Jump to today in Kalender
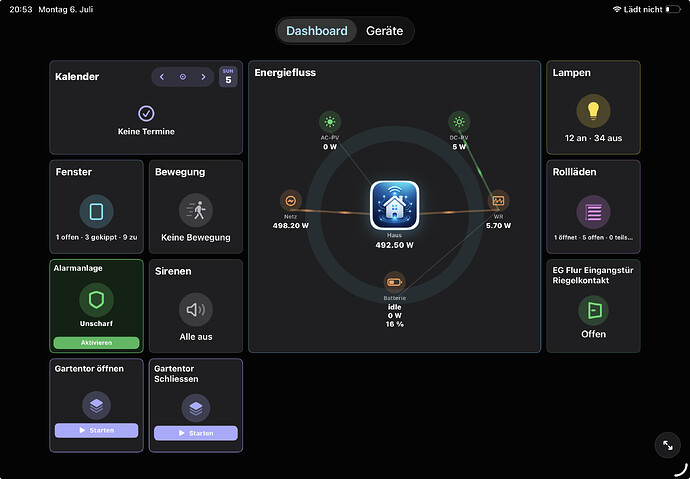The height and width of the screenshot is (479, 690). pos(183,77)
